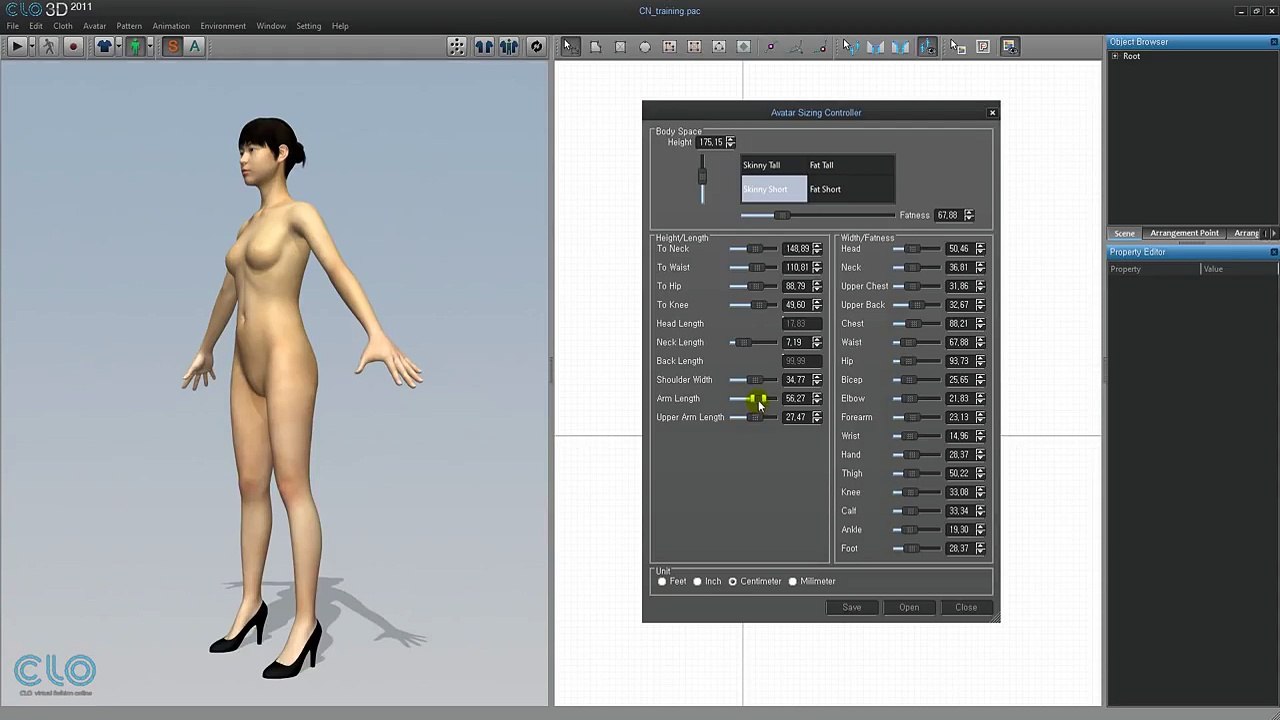Click the Shoulder Width value field
Image resolution: width=1280 pixels, height=720 pixels.
796,380
